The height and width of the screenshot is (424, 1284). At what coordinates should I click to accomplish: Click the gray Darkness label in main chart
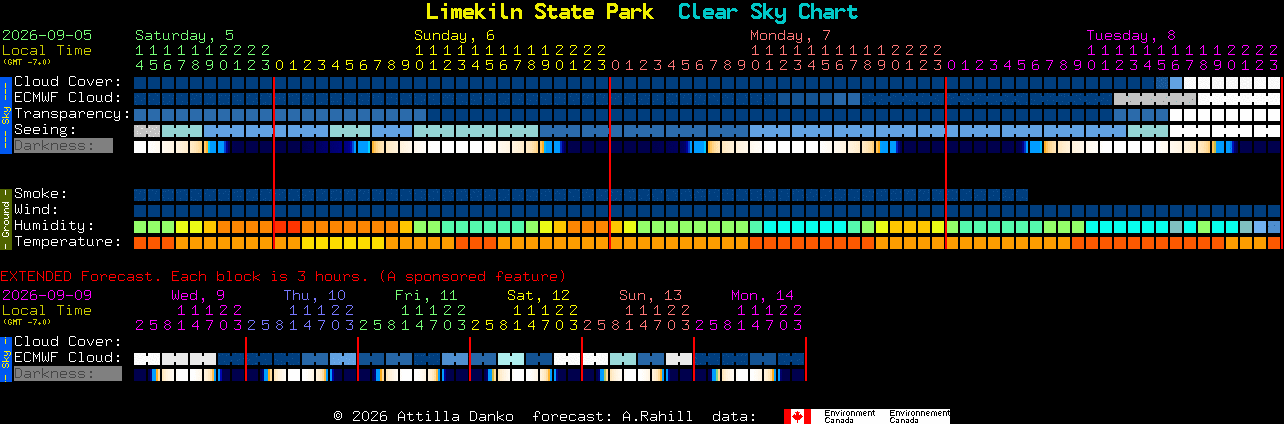tap(62, 146)
